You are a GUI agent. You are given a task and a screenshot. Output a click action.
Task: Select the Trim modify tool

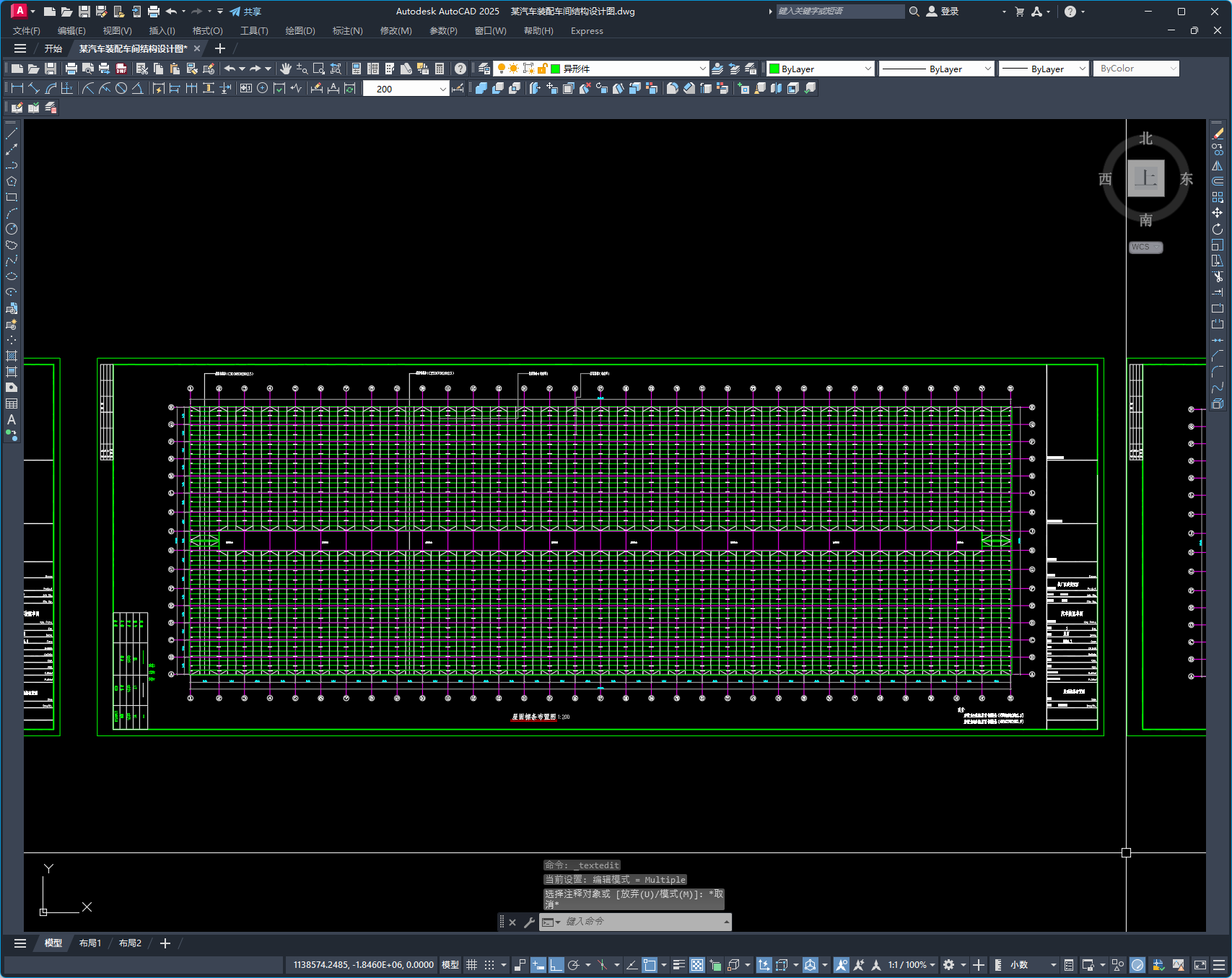point(1218,276)
